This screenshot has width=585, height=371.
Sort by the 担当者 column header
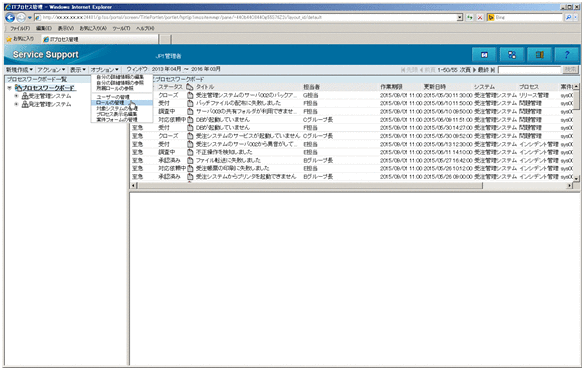tap(311, 87)
